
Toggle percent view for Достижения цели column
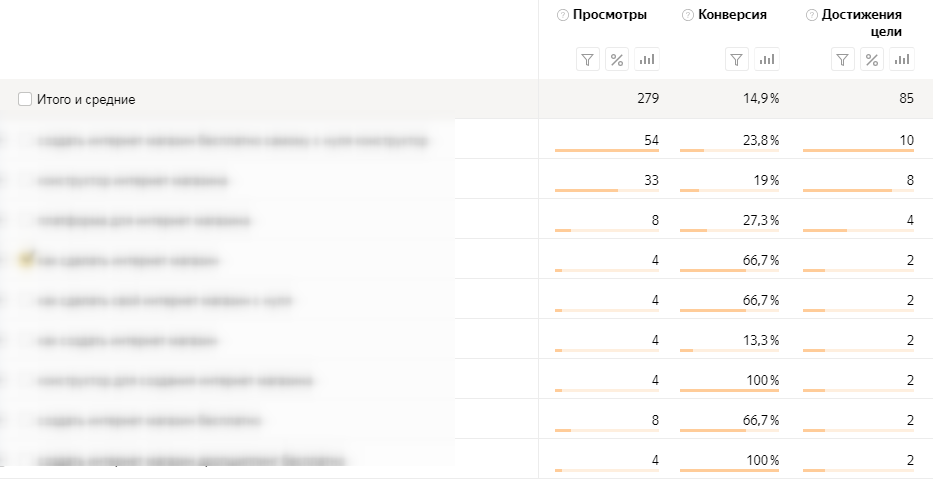click(872, 60)
